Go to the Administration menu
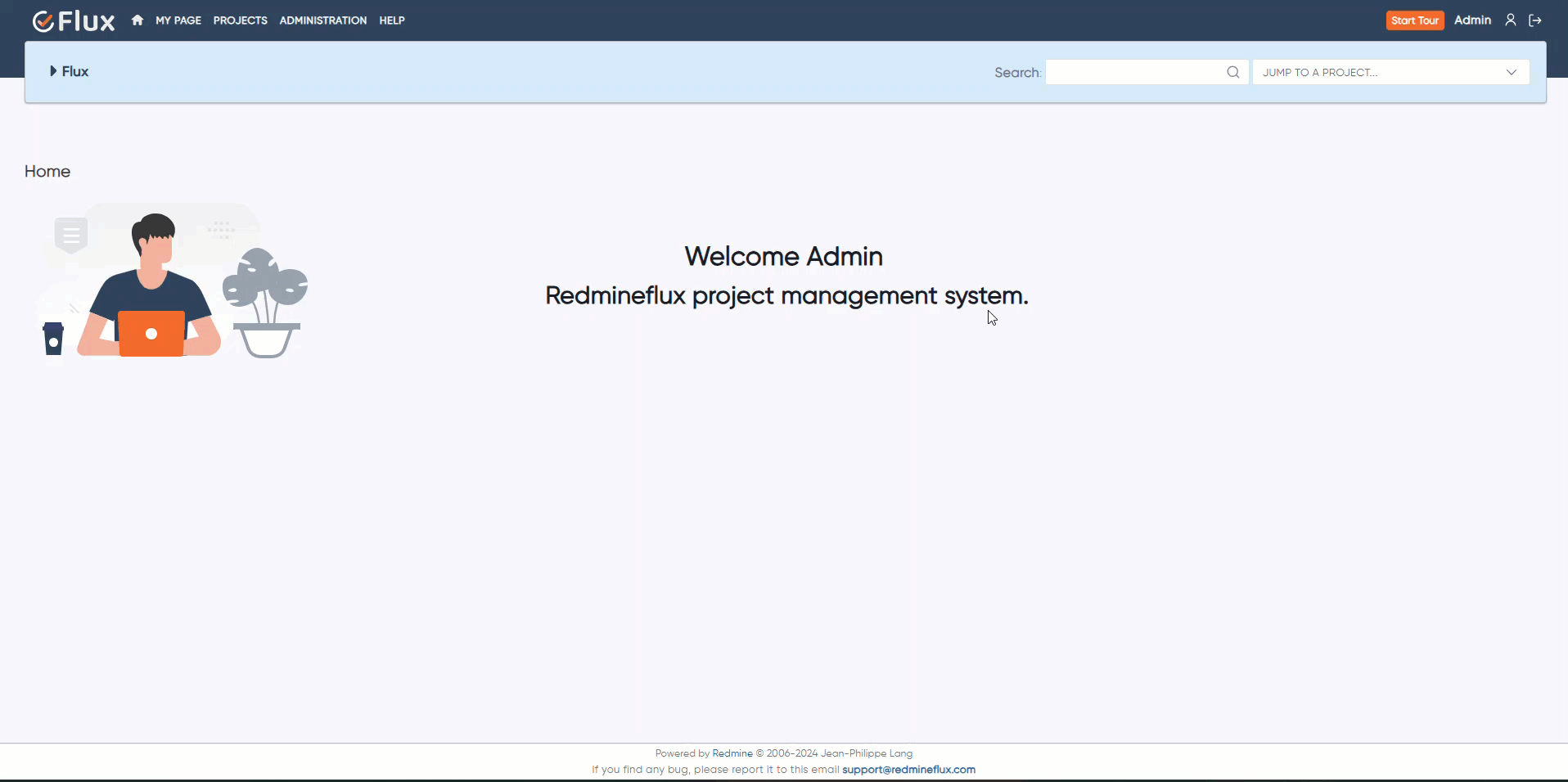This screenshot has height=782, width=1568. tap(322, 20)
